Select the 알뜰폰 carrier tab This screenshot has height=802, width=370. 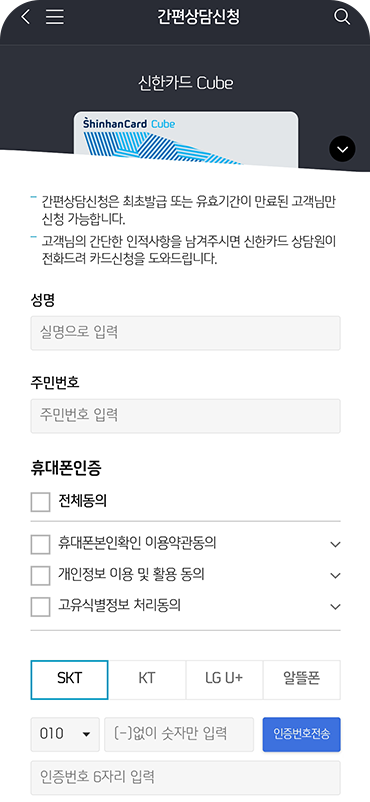point(301,680)
